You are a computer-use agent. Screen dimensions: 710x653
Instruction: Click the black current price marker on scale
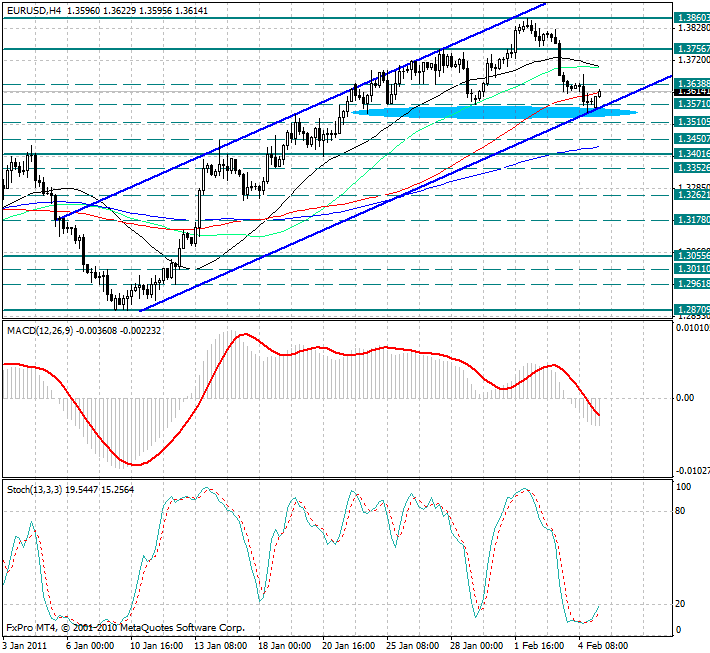692,92
